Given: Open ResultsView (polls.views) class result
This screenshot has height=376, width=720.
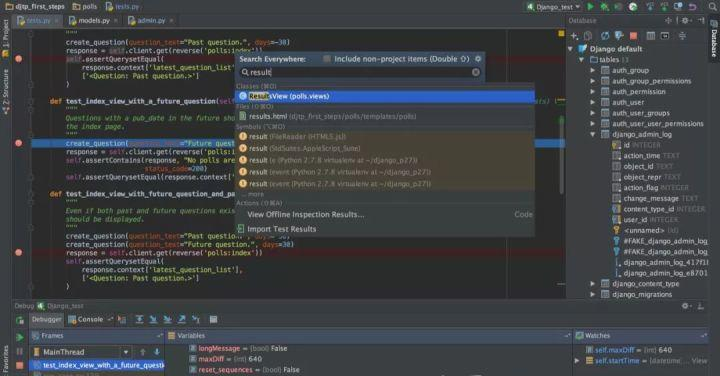Looking at the screenshot, I should [x=385, y=96].
